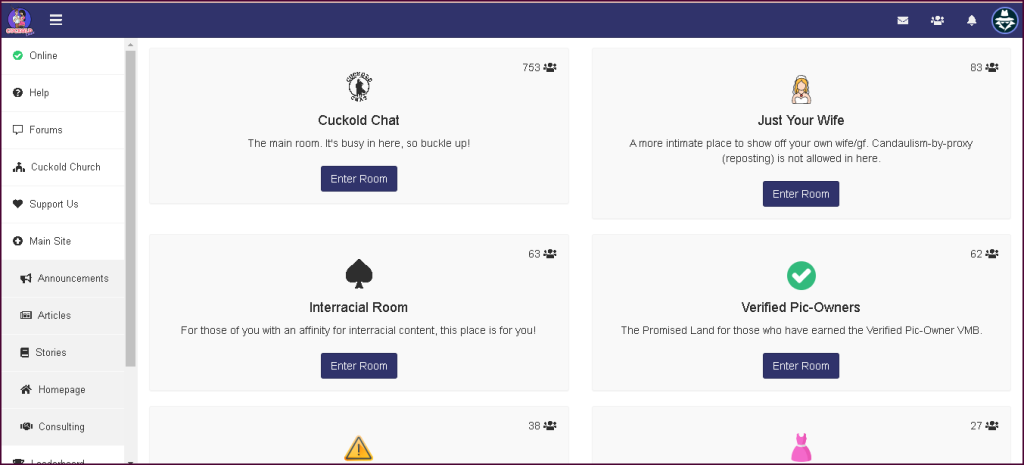Click the Verified Pic-Owners green checkmark icon

[801, 274]
